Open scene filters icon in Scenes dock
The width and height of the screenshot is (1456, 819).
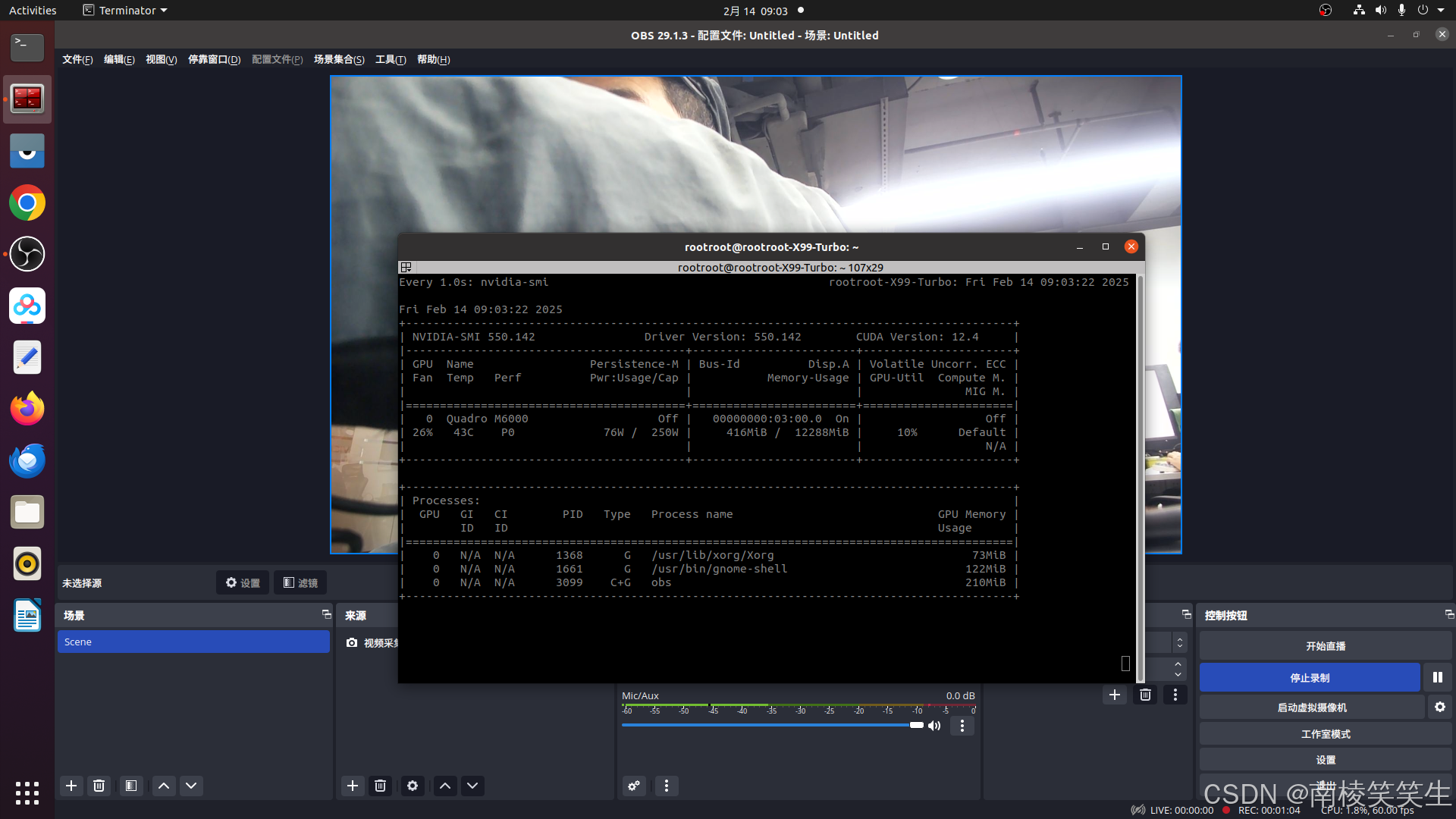[x=131, y=786]
